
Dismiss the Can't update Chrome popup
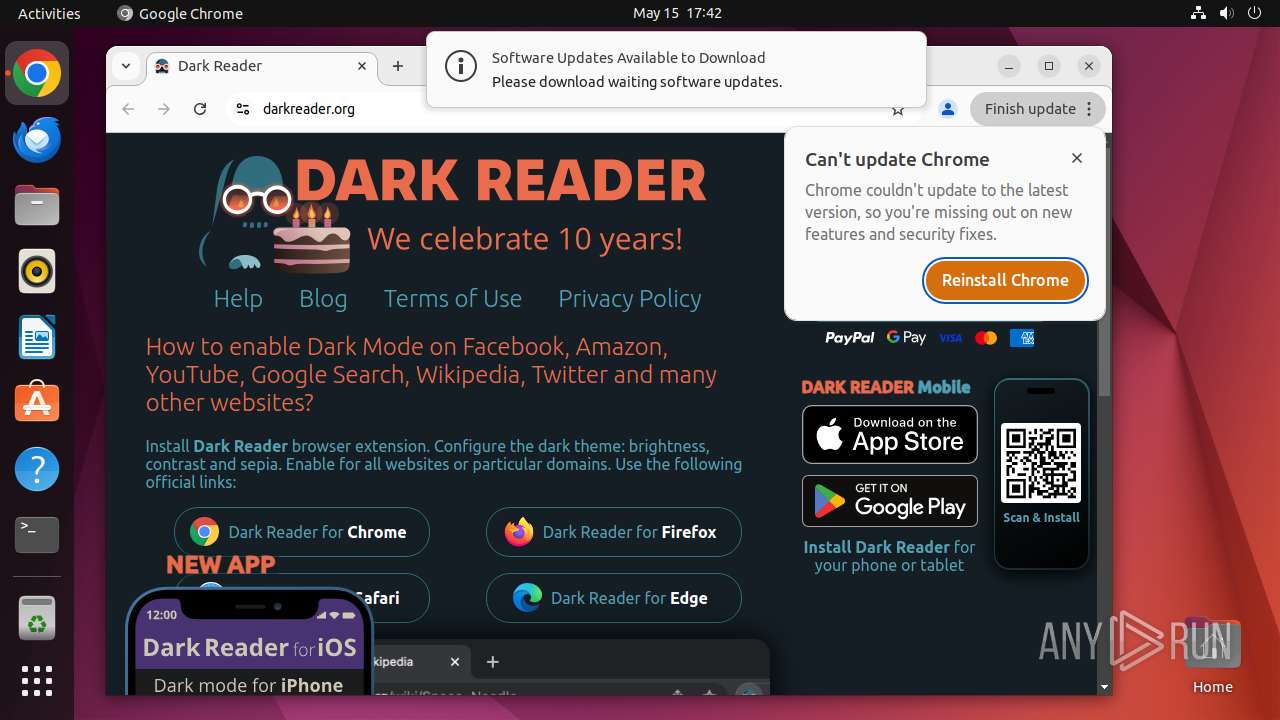click(x=1077, y=158)
